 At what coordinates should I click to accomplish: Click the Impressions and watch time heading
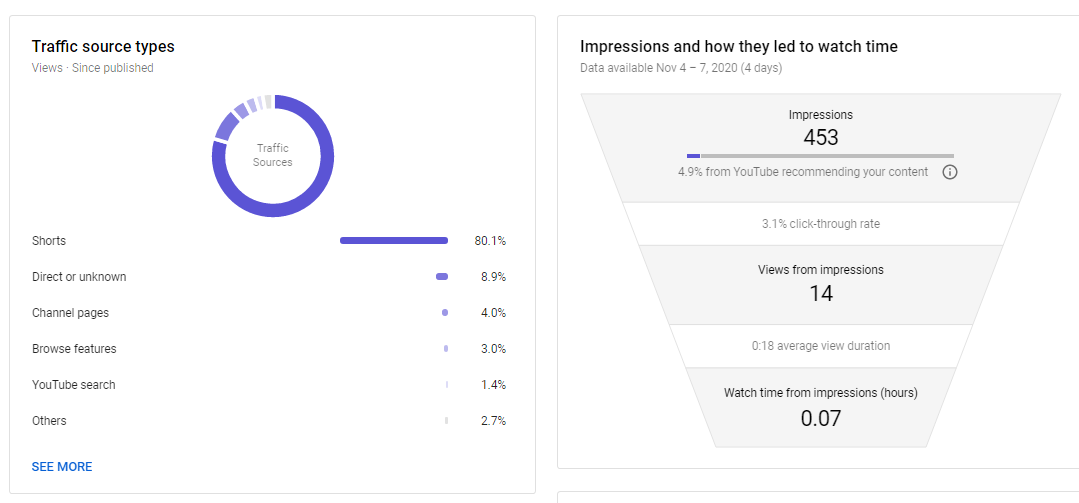tap(739, 46)
